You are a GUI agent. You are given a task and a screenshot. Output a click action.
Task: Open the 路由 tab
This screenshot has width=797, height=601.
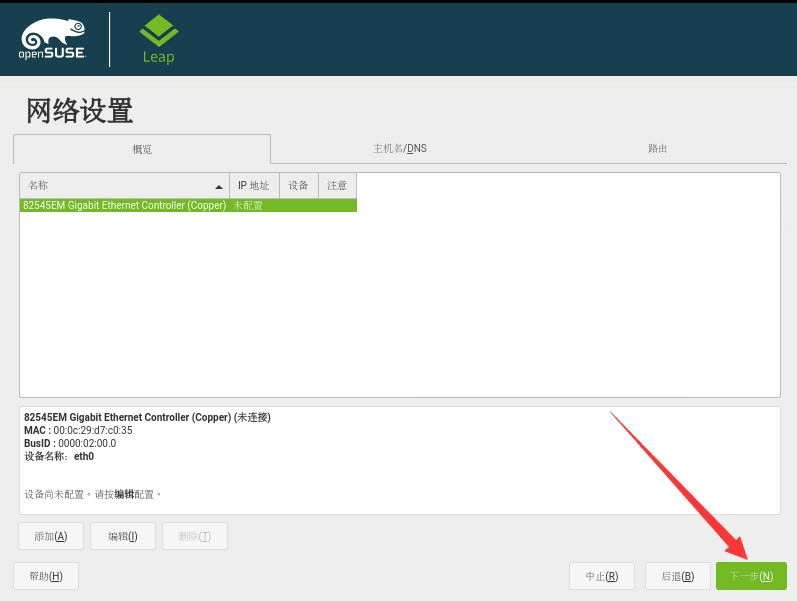[657, 148]
